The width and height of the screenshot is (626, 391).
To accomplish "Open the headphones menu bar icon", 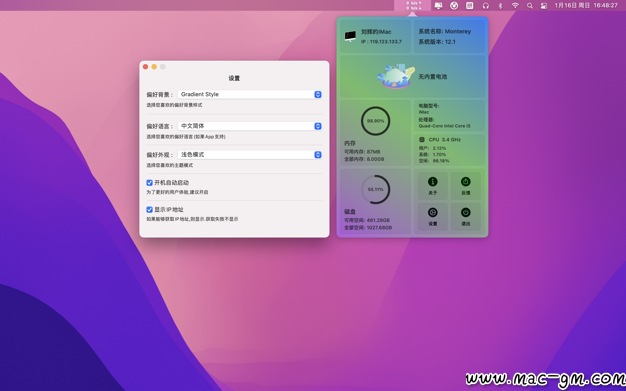I will (x=485, y=6).
